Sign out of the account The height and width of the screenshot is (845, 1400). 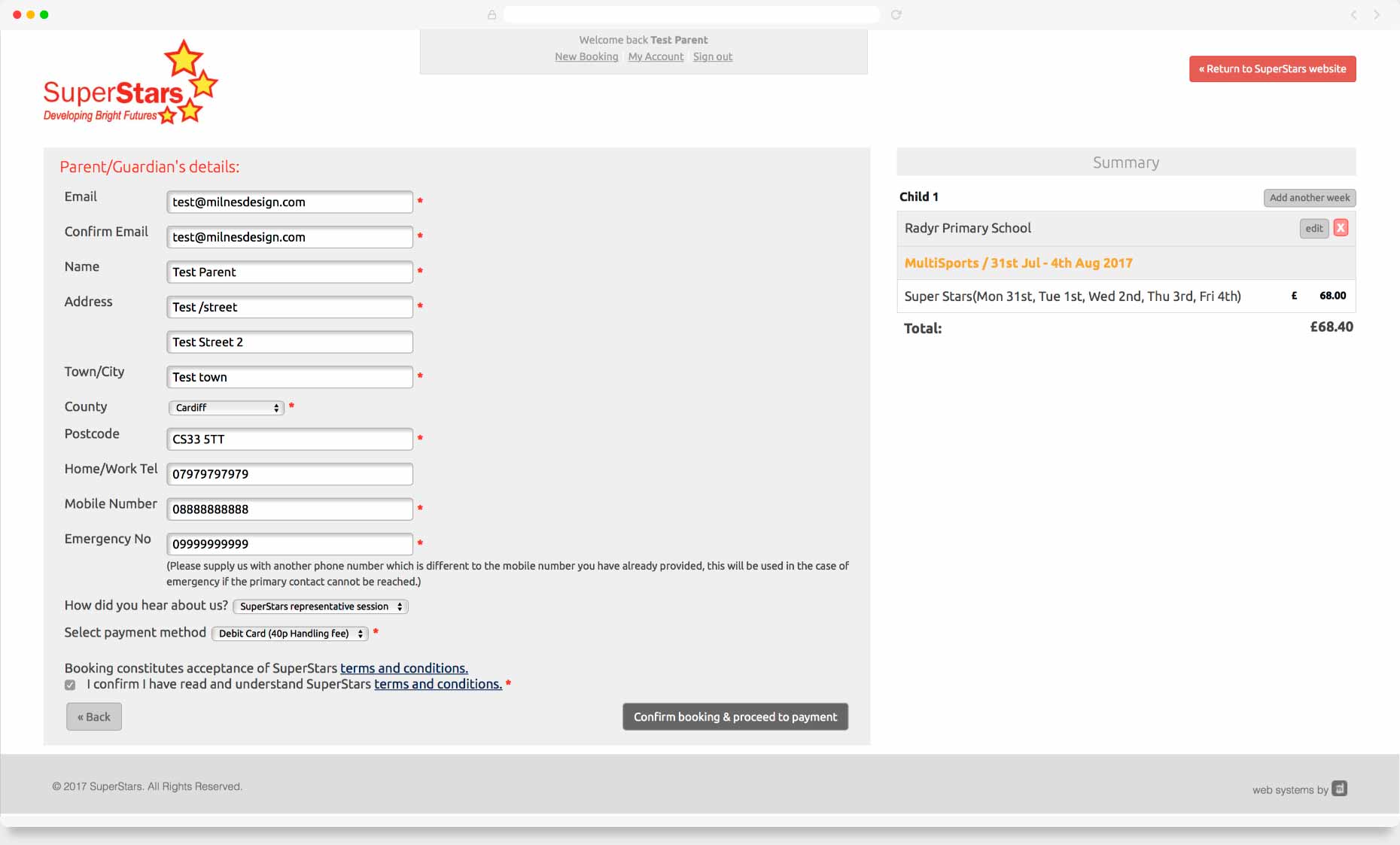coord(713,56)
